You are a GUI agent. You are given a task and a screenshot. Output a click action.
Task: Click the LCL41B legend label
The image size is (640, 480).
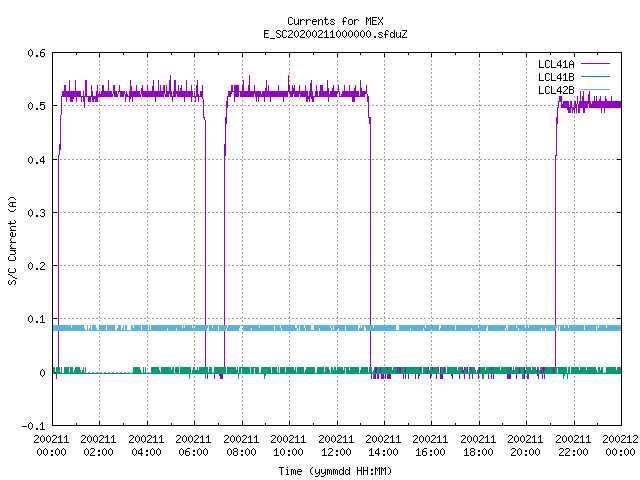click(x=556, y=77)
